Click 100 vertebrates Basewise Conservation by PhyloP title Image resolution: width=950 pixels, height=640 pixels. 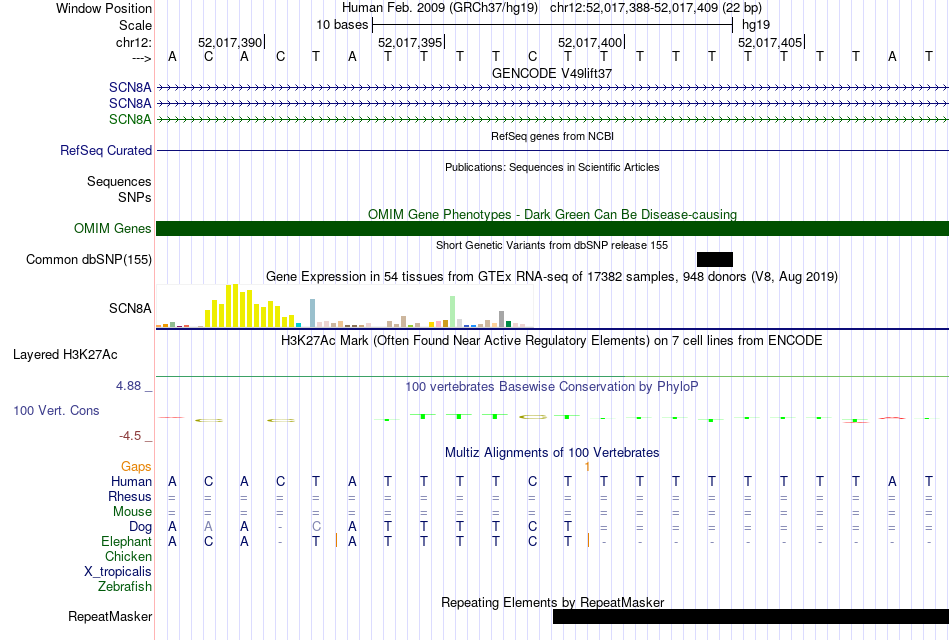(552, 387)
